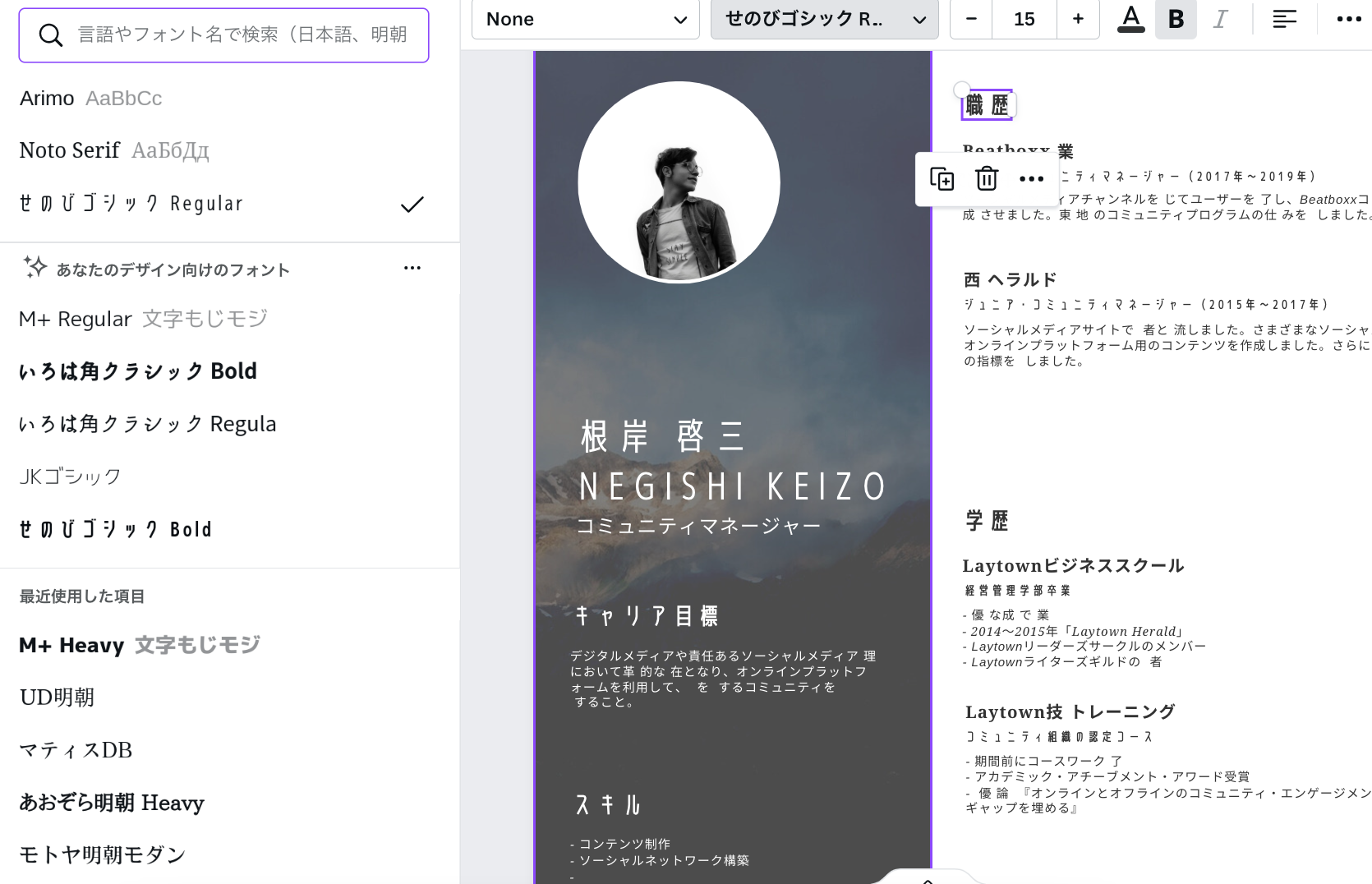Click the あなたのデザイン向けのフォント section label
Screen dimensions: 1372x884
(173, 269)
